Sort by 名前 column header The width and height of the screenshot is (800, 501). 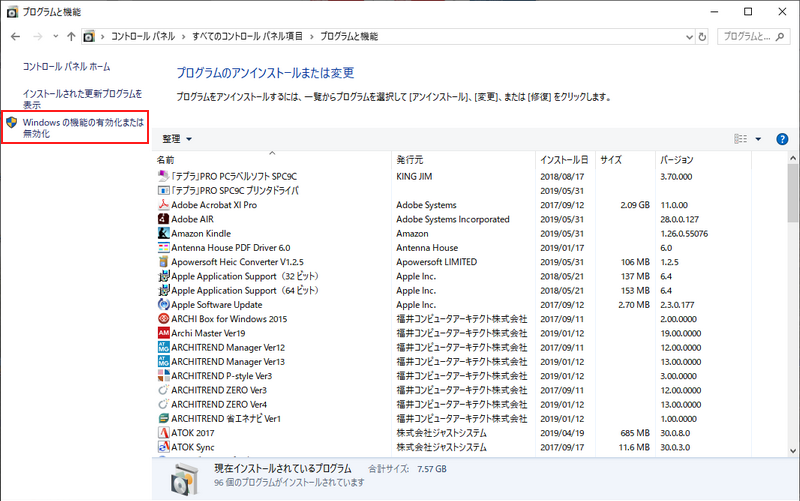[272, 160]
